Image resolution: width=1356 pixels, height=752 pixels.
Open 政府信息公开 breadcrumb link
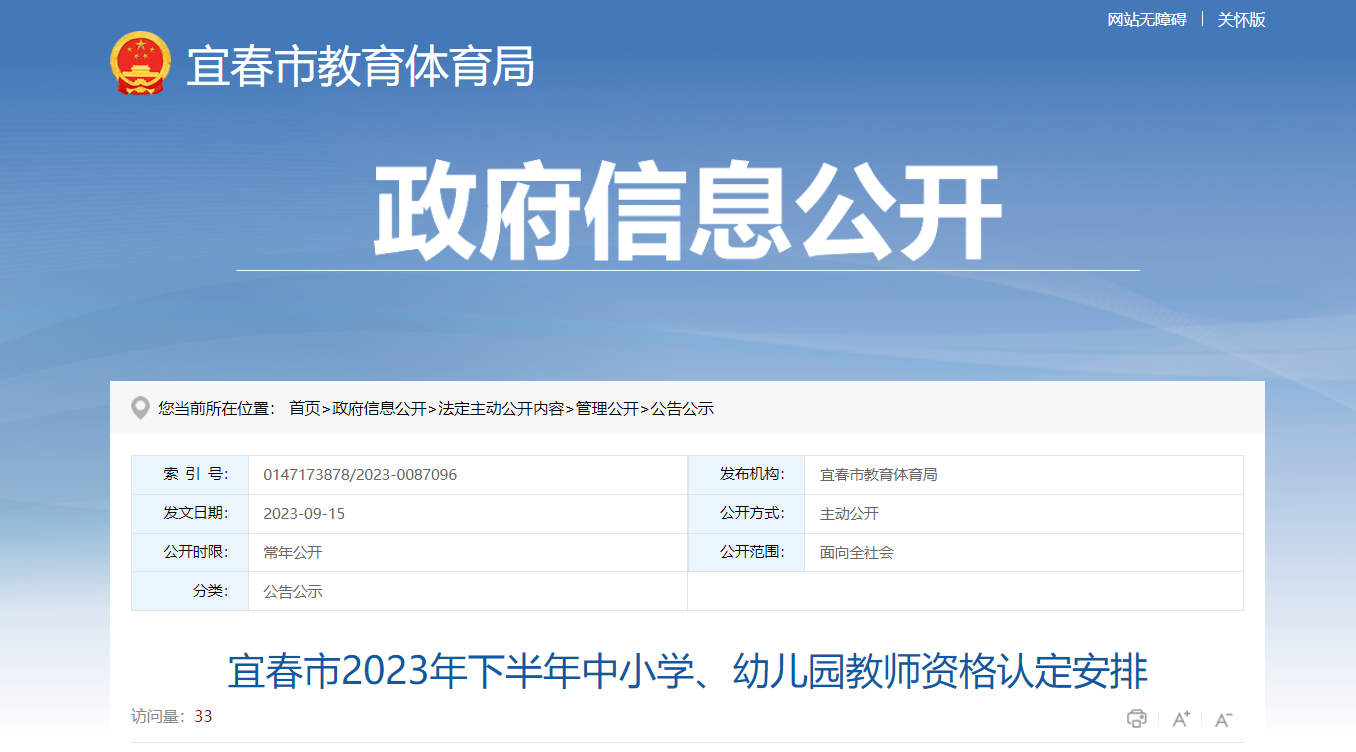point(379,408)
